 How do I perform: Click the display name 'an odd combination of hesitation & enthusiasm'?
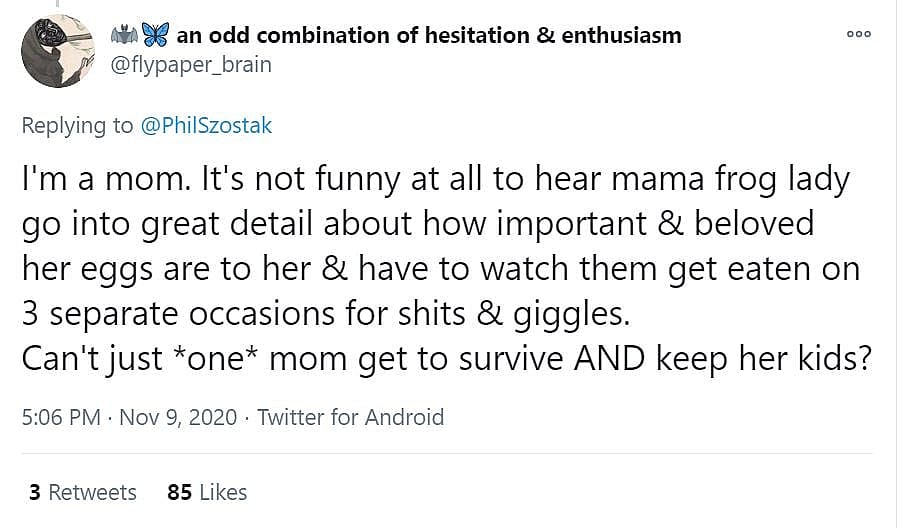click(x=428, y=36)
